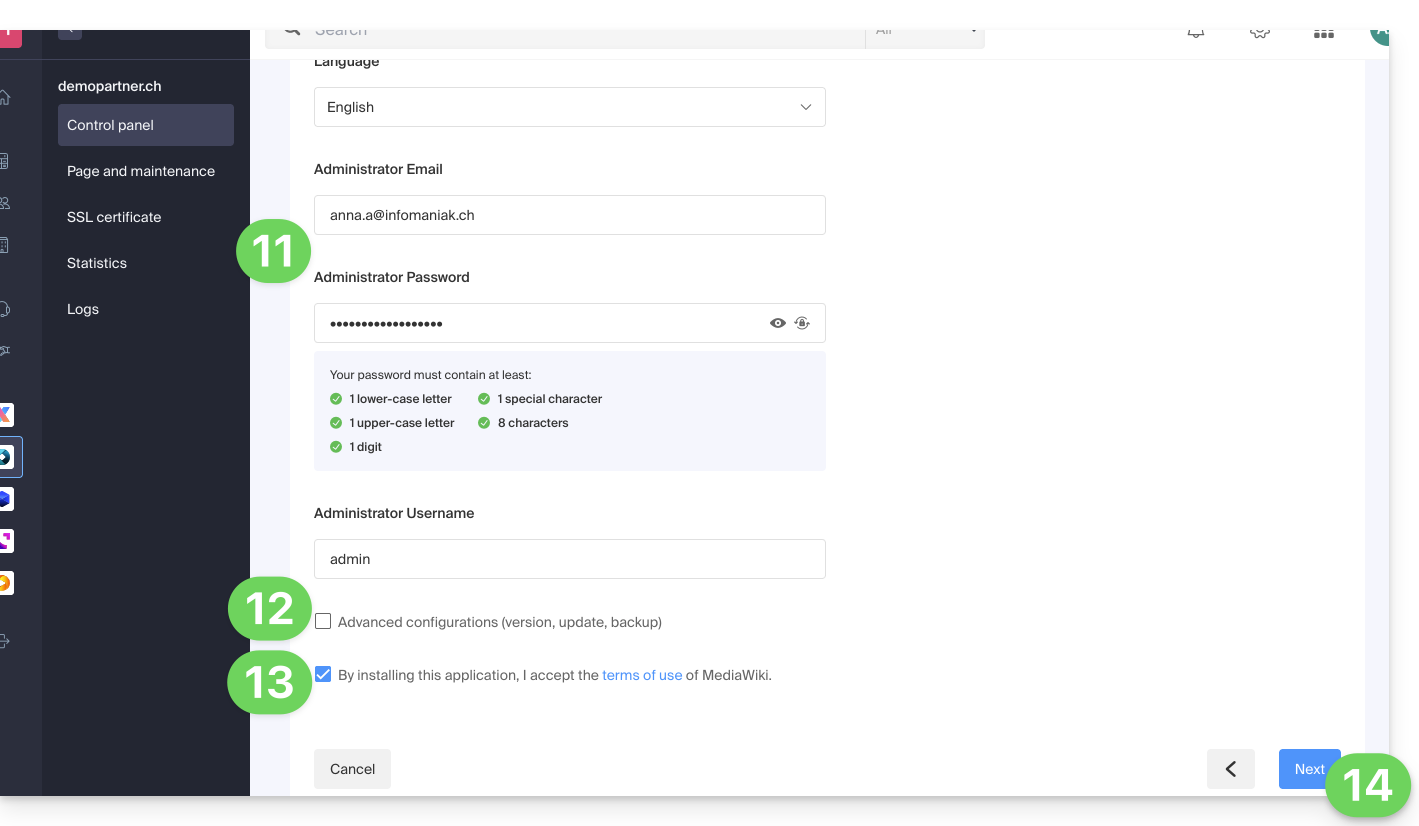Click the home icon in left rail
The width and height of the screenshot is (1419, 826).
pyautogui.click(x=5, y=98)
